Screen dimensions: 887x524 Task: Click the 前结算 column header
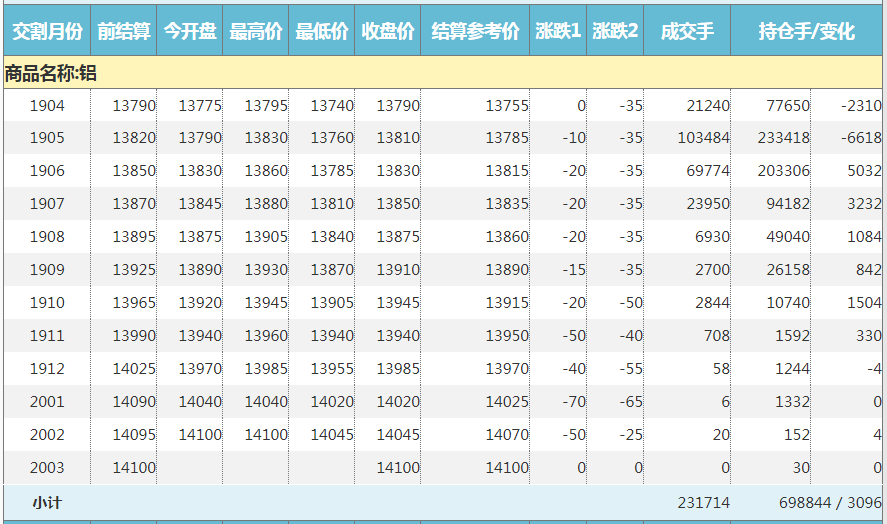click(x=124, y=31)
